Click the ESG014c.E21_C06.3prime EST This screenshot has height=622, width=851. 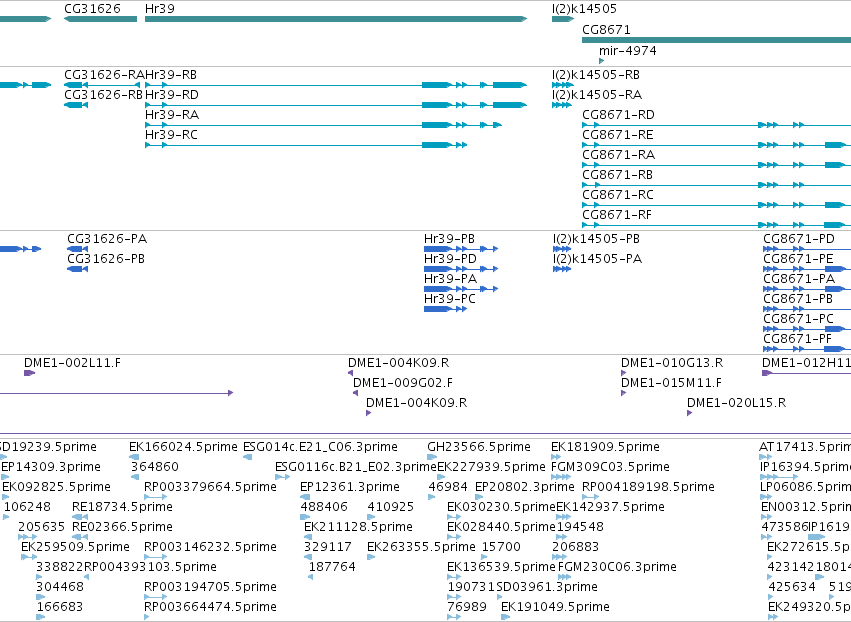click(x=247, y=457)
